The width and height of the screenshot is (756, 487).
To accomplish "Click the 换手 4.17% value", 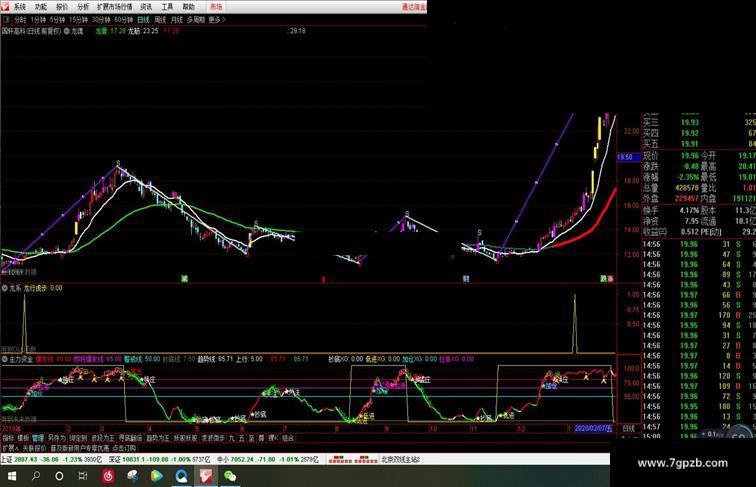I will (690, 211).
